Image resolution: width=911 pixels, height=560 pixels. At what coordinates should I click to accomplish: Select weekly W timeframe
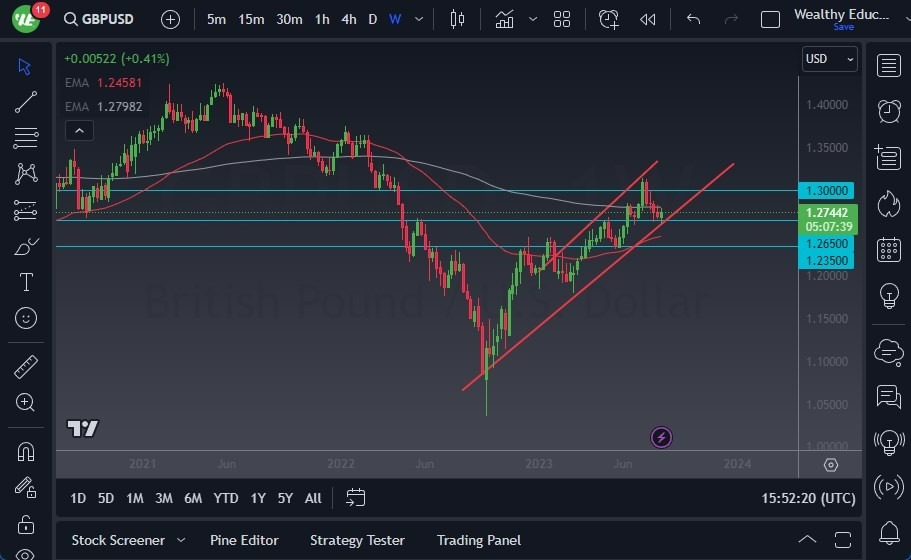395,19
